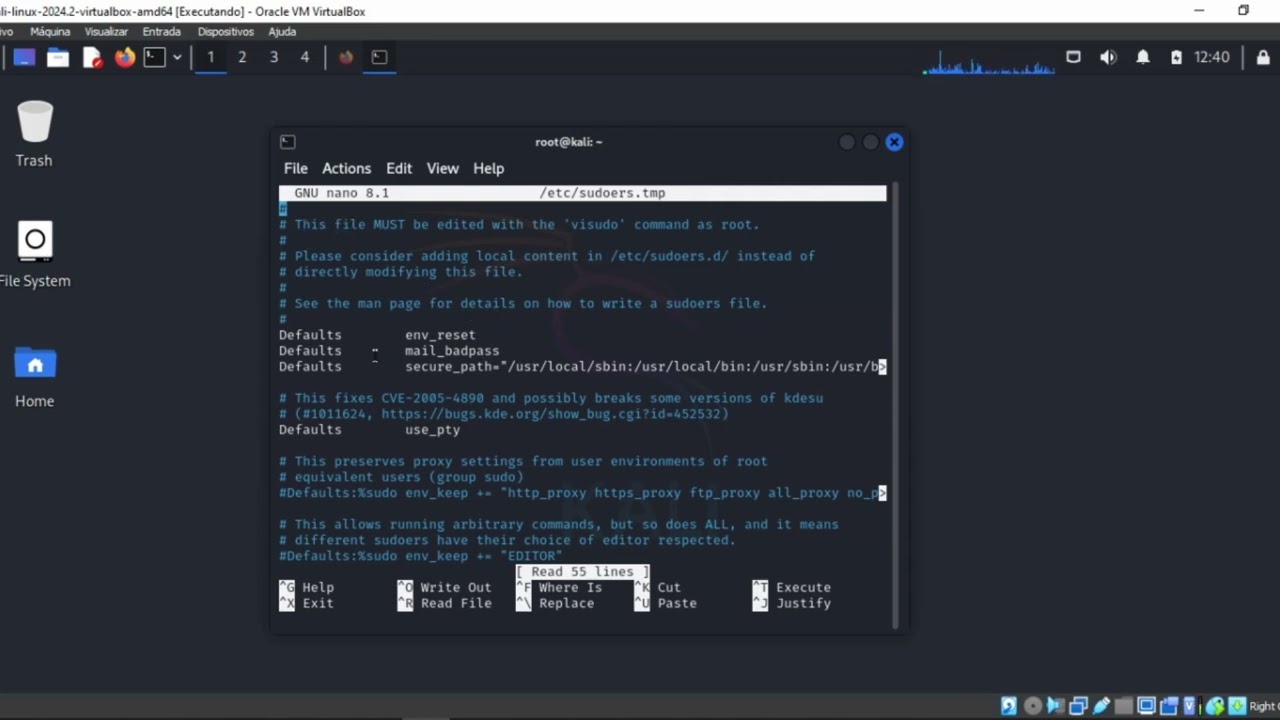Viewport: 1280px width, 720px height.
Task: Open VirtualBox Ajuda menu
Action: (x=282, y=32)
